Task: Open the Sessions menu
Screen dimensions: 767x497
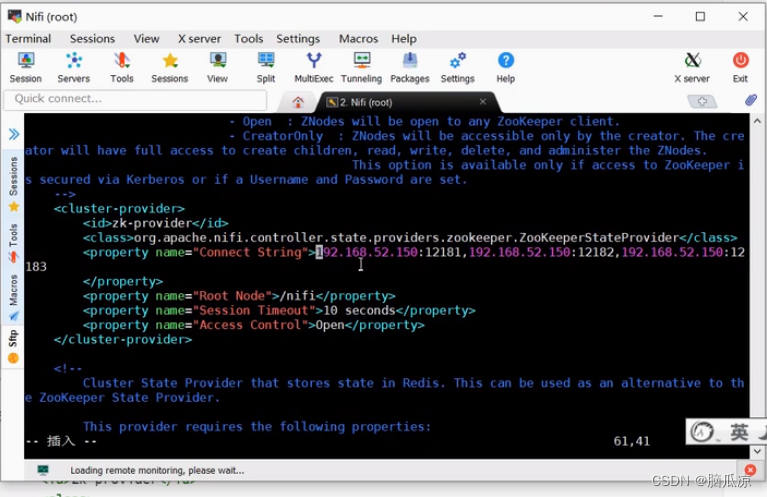Action: tap(92, 39)
